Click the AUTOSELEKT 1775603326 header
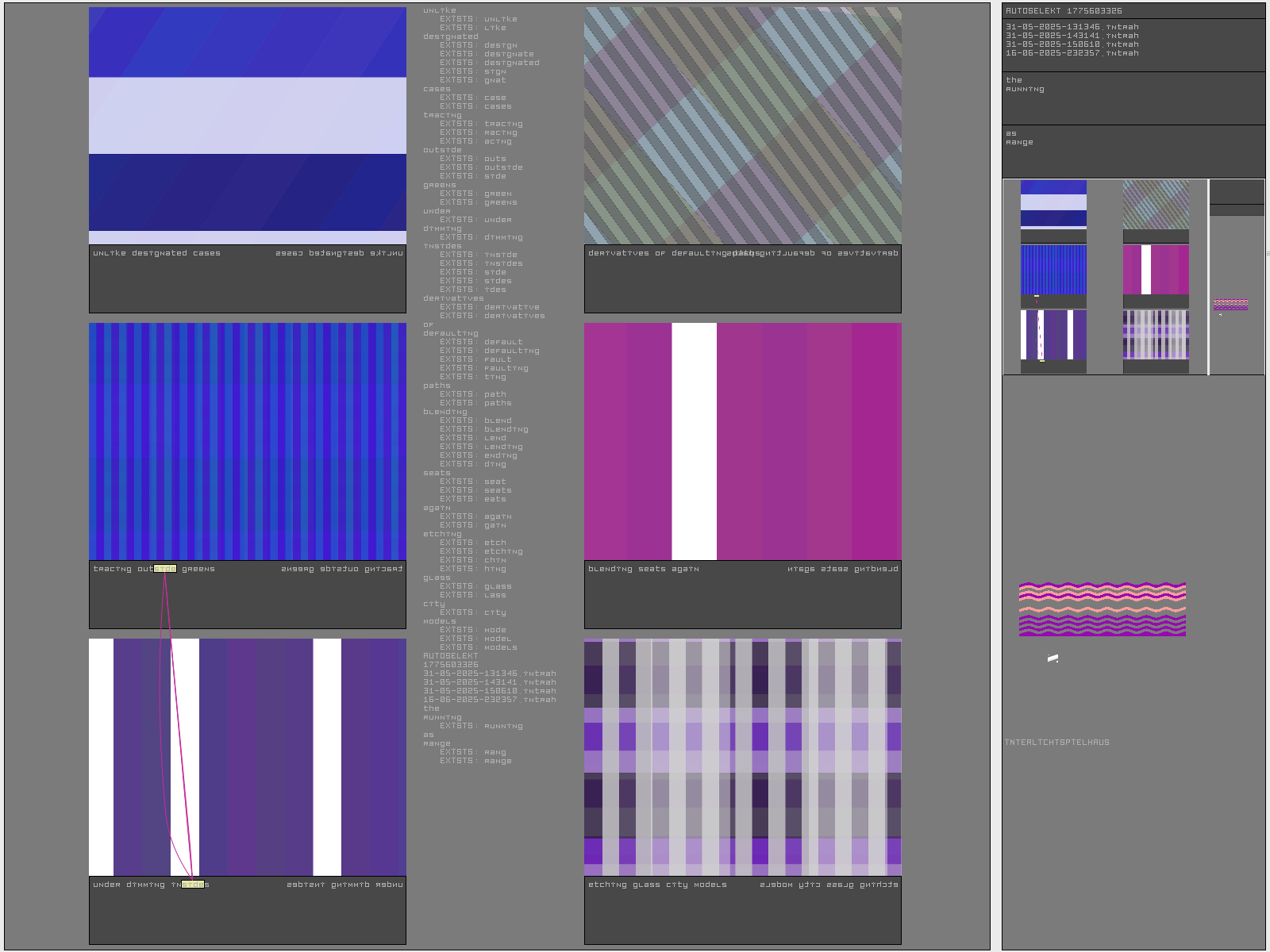 click(x=1064, y=11)
